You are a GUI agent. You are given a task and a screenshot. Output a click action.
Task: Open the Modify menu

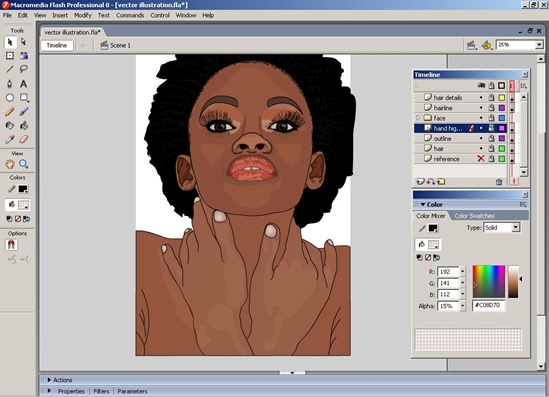83,15
